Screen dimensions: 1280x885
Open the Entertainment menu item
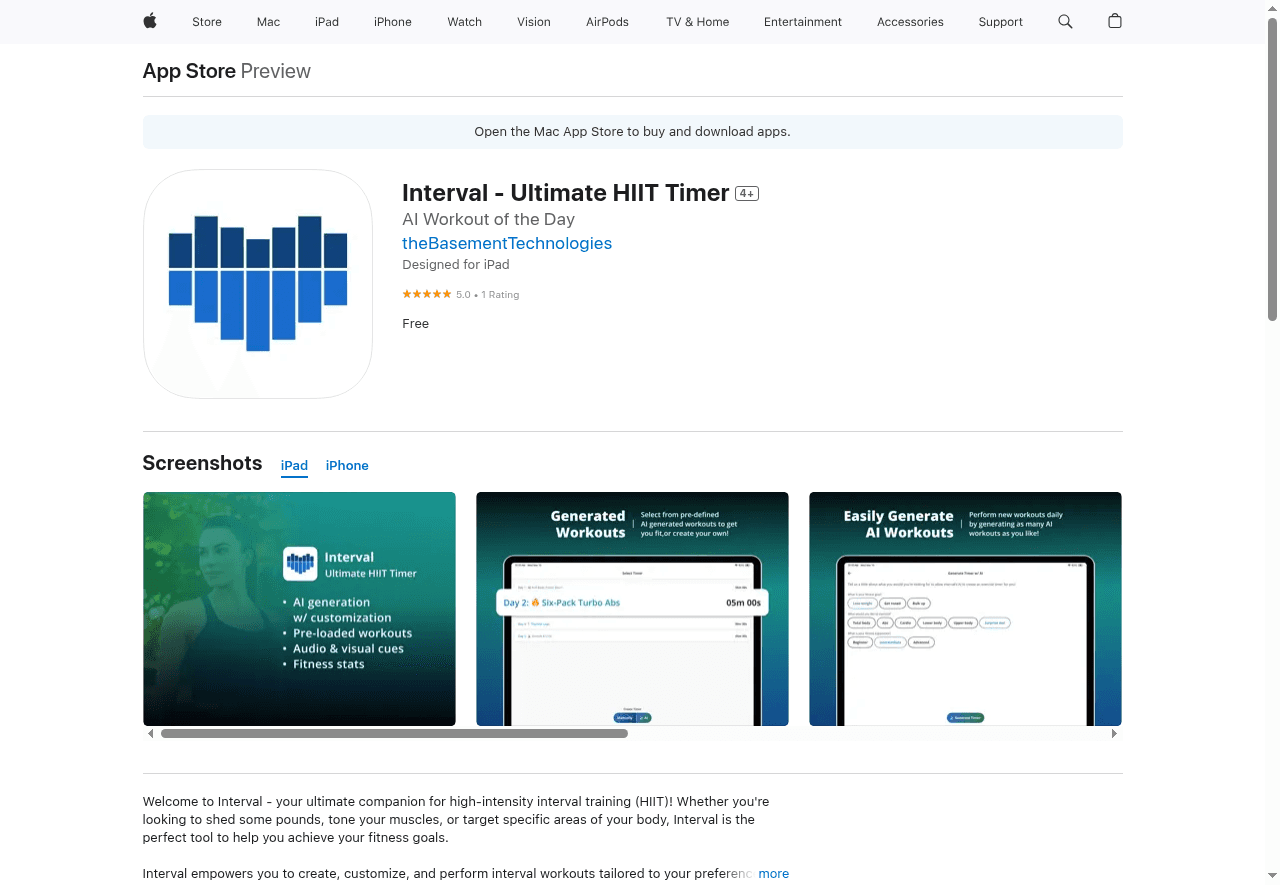(x=803, y=22)
